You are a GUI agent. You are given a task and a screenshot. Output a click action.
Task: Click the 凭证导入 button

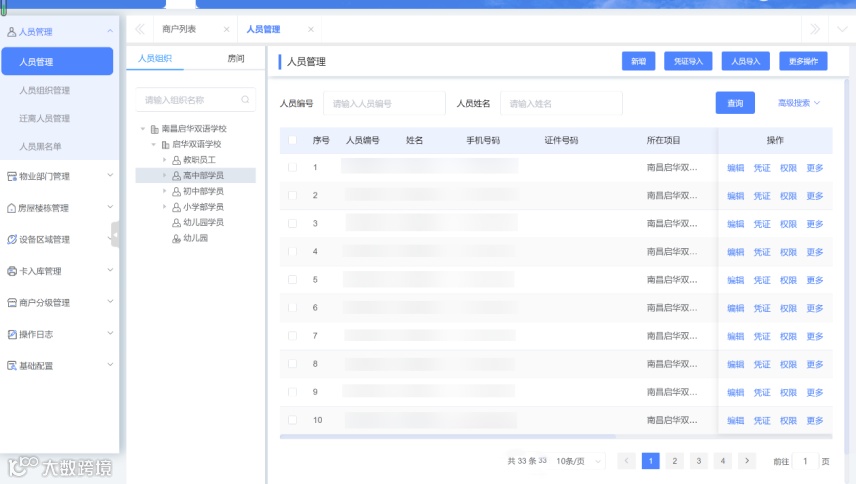tap(688, 61)
